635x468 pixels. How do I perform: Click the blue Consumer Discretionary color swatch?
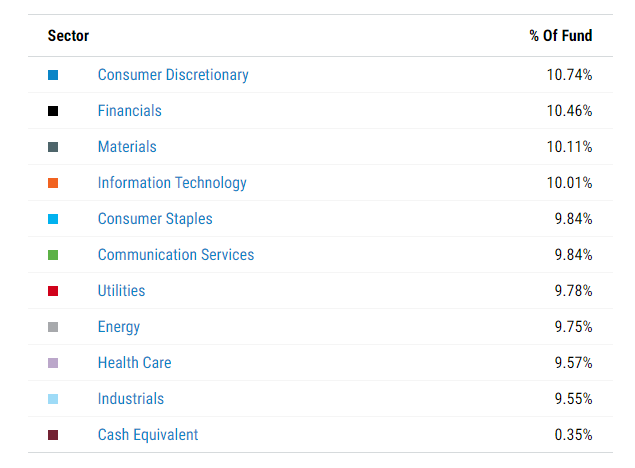pos(53,75)
